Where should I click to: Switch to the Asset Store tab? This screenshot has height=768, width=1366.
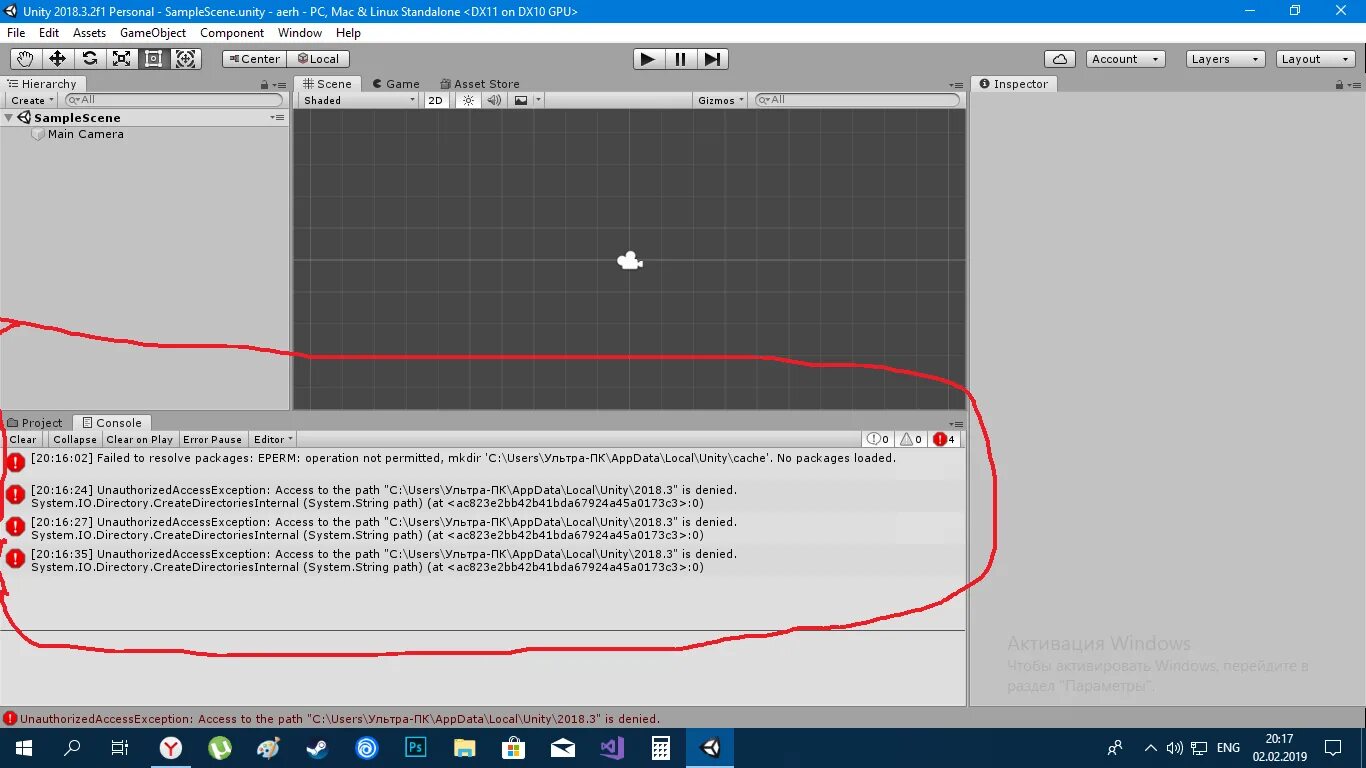(480, 84)
